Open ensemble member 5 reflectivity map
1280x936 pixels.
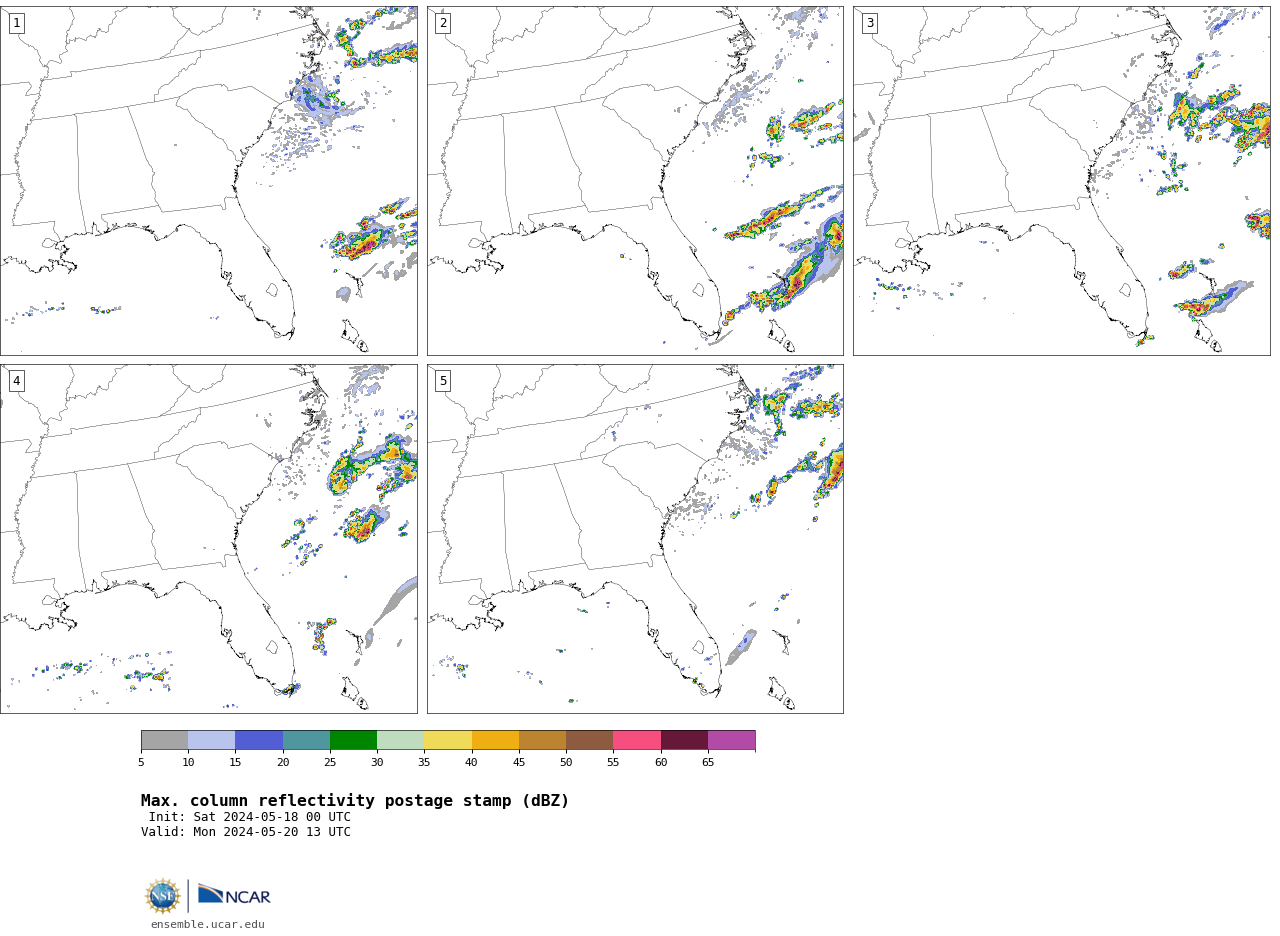pos(635,539)
